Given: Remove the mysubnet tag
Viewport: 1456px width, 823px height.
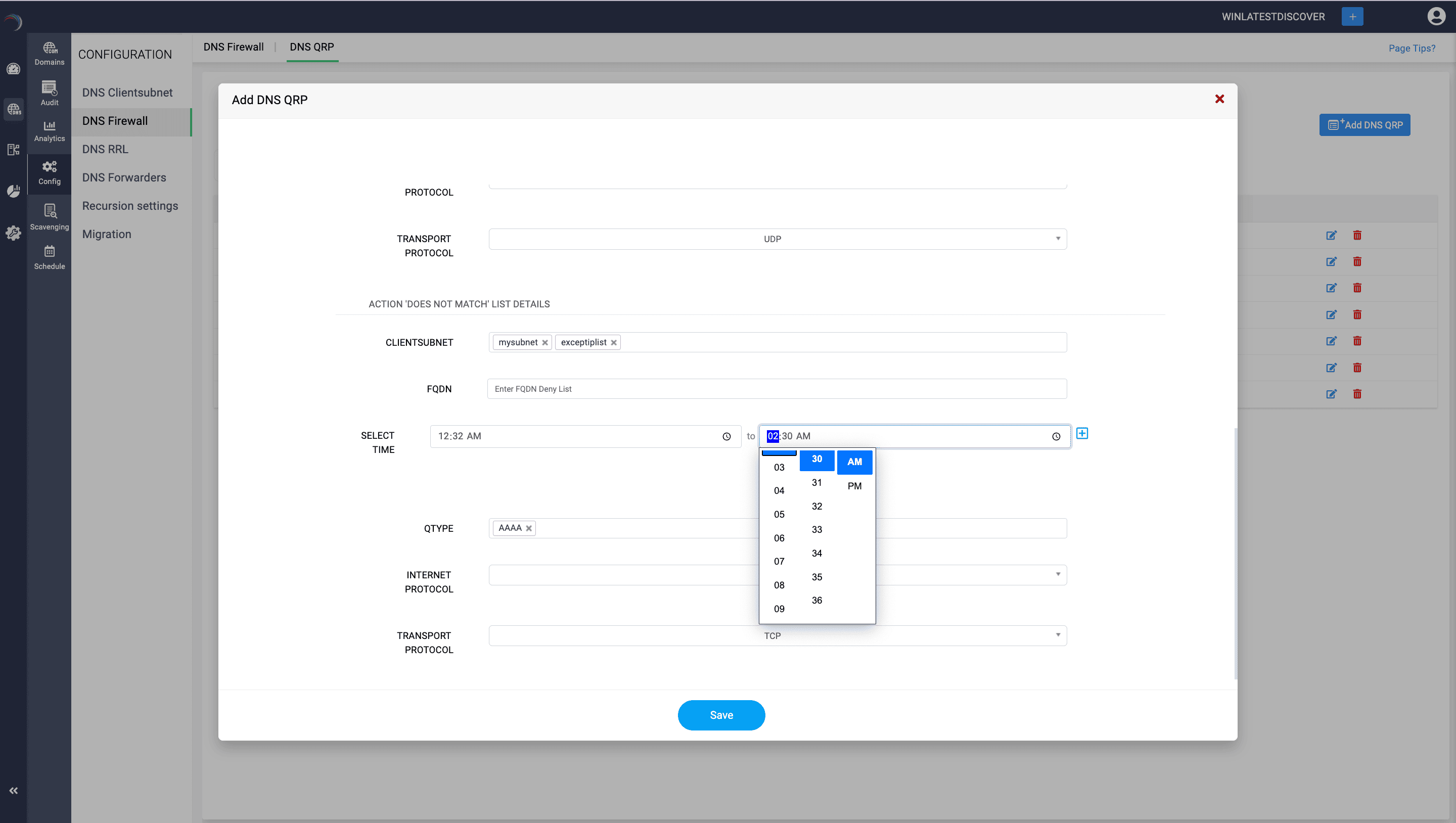Looking at the screenshot, I should (x=545, y=343).
